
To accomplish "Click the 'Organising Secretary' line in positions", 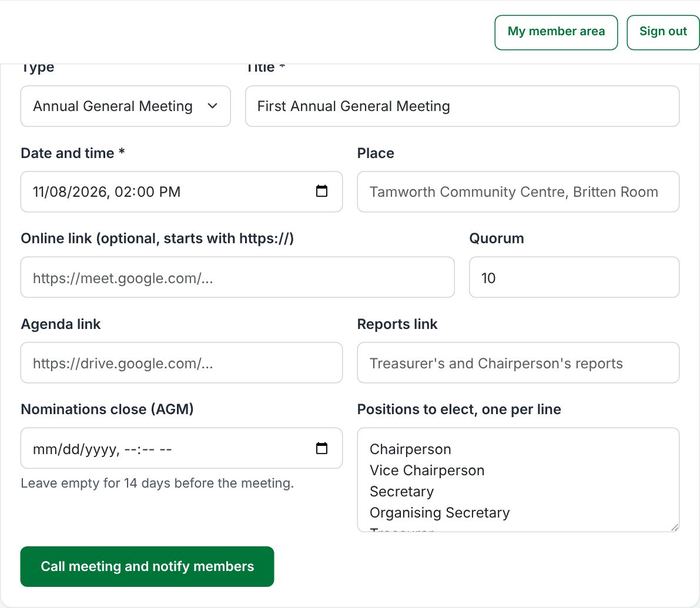I will point(439,512).
